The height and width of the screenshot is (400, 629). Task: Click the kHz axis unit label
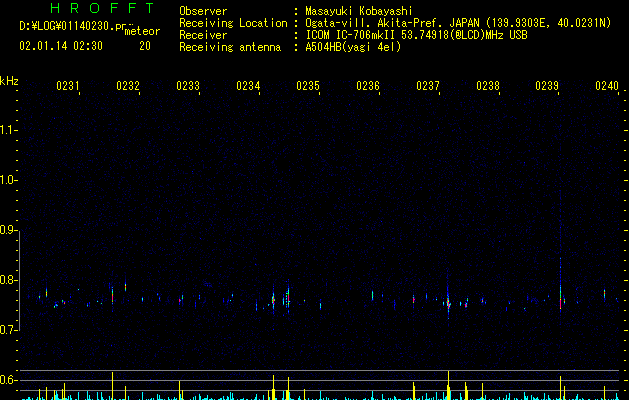pos(9,81)
